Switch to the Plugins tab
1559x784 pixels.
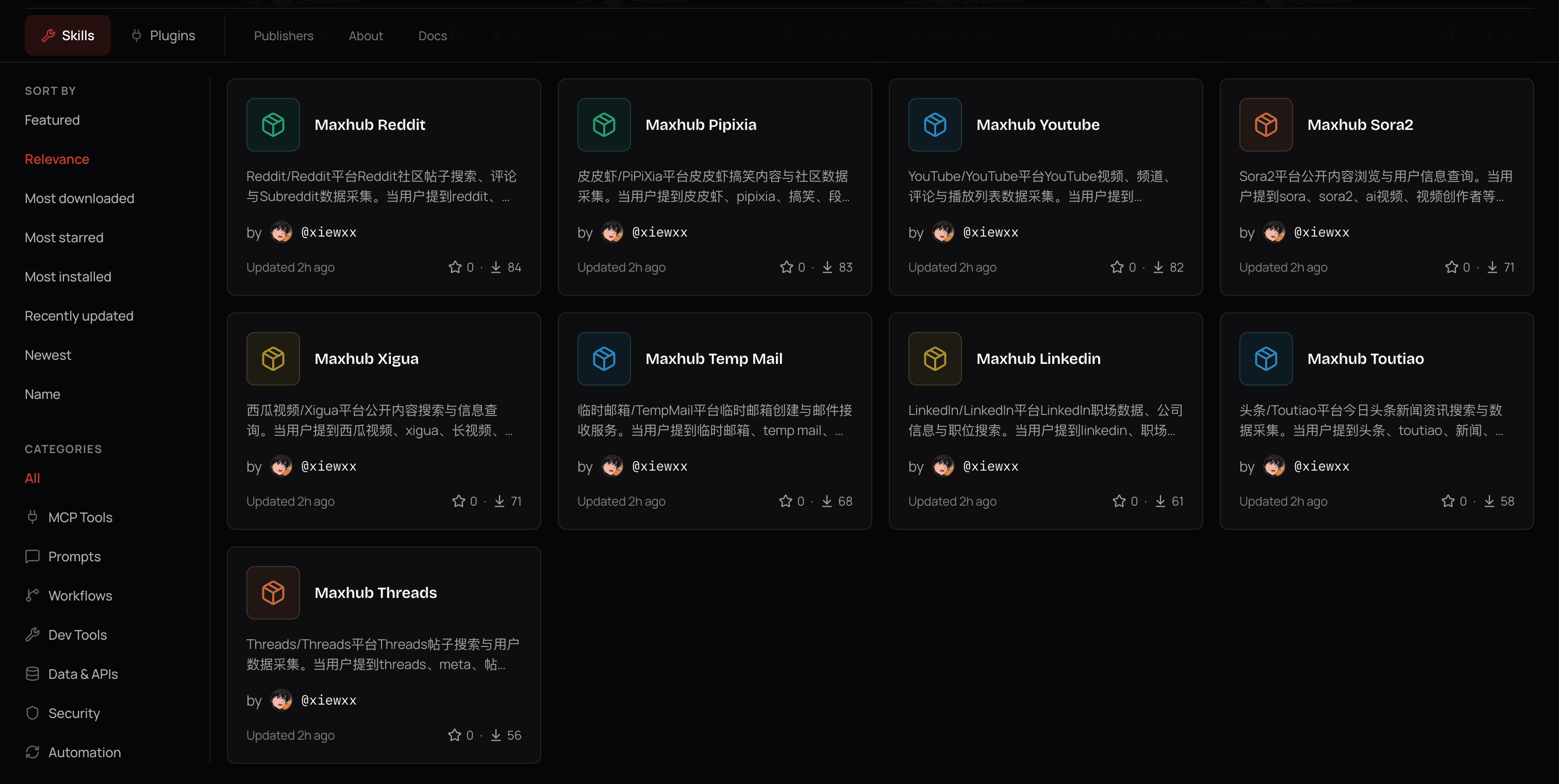(163, 35)
